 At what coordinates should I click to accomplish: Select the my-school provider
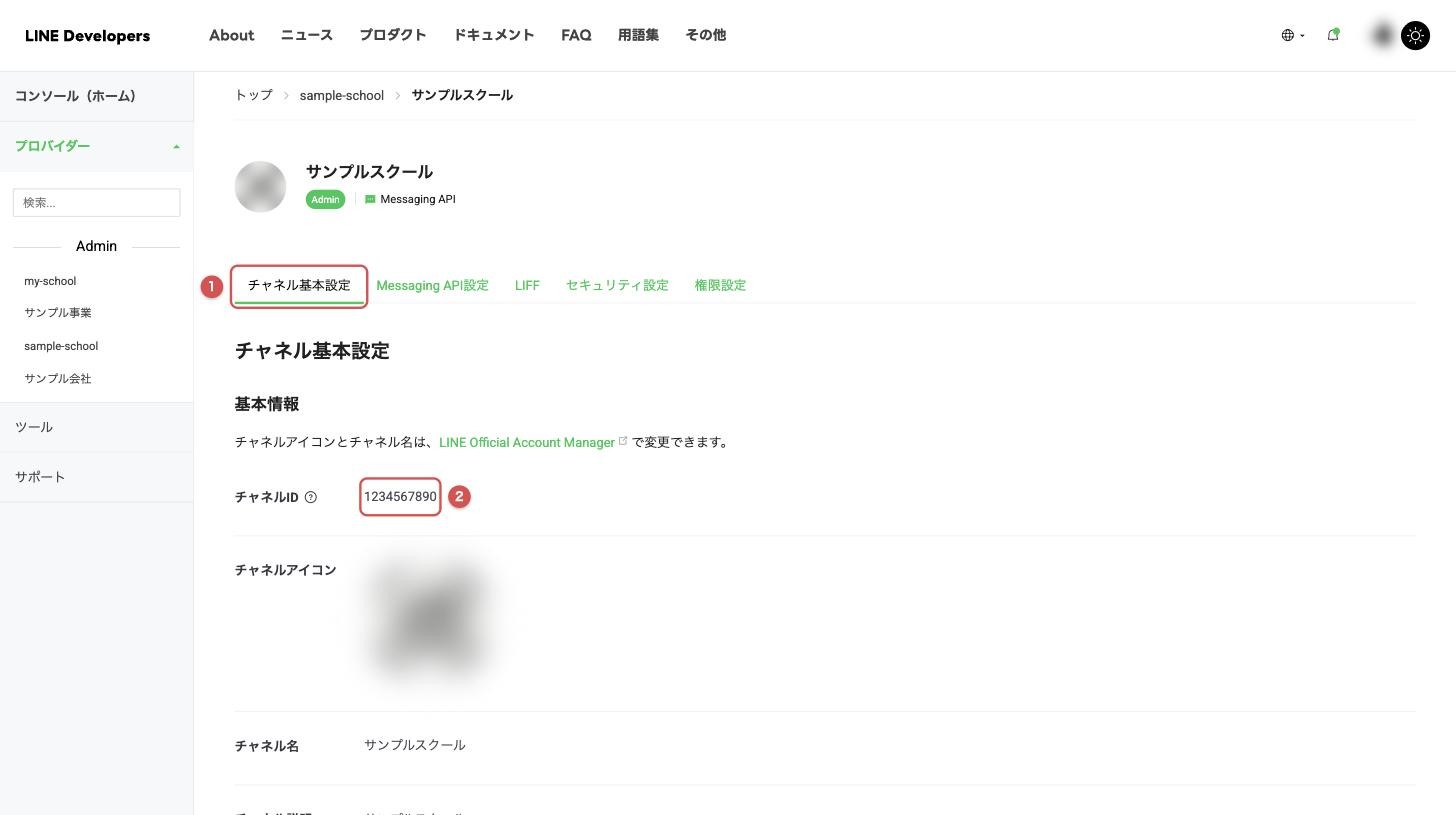(x=50, y=281)
